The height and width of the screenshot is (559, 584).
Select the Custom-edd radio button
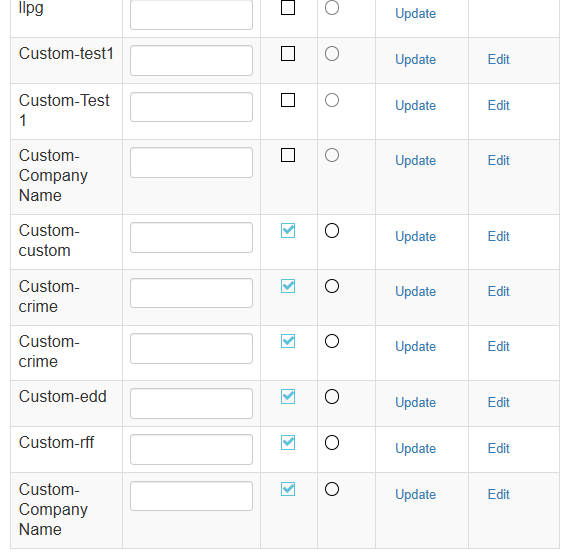click(x=332, y=397)
